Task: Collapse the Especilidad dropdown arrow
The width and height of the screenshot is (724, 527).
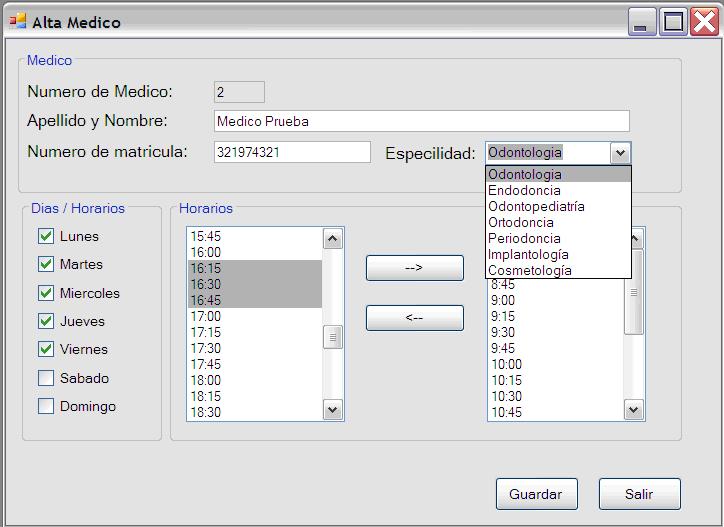Action: 620,153
